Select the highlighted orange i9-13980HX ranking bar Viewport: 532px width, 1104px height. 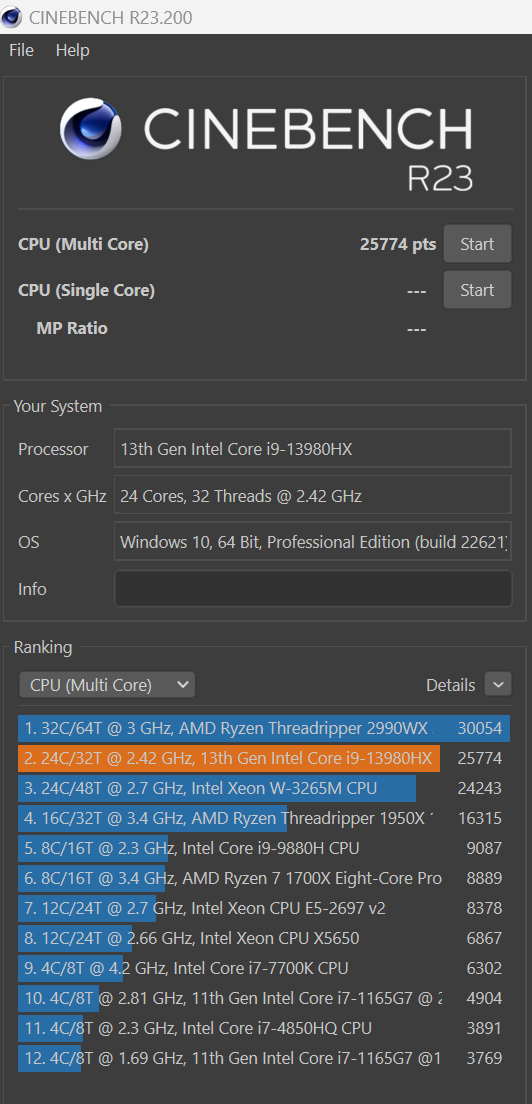coord(229,759)
